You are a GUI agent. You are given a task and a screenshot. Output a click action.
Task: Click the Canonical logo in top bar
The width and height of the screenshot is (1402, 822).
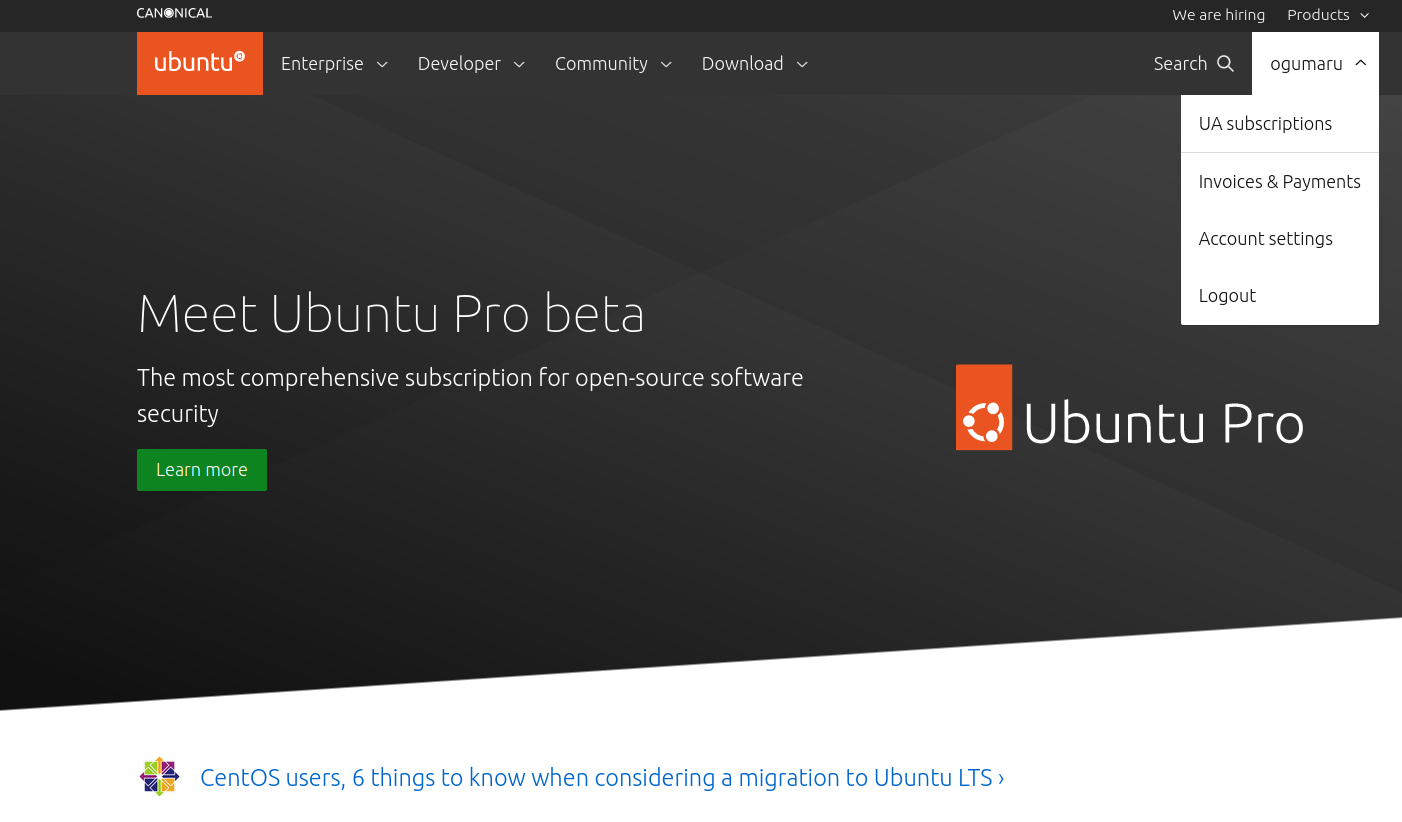[x=174, y=13]
